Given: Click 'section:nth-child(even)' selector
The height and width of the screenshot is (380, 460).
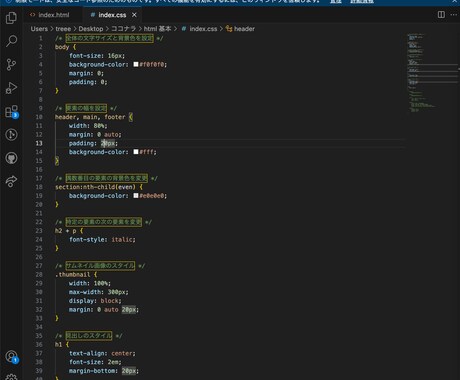Looking at the screenshot, I should point(95,187).
